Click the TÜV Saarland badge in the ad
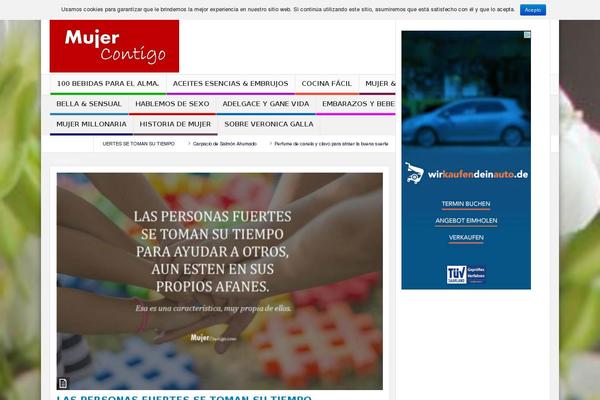 point(466,274)
